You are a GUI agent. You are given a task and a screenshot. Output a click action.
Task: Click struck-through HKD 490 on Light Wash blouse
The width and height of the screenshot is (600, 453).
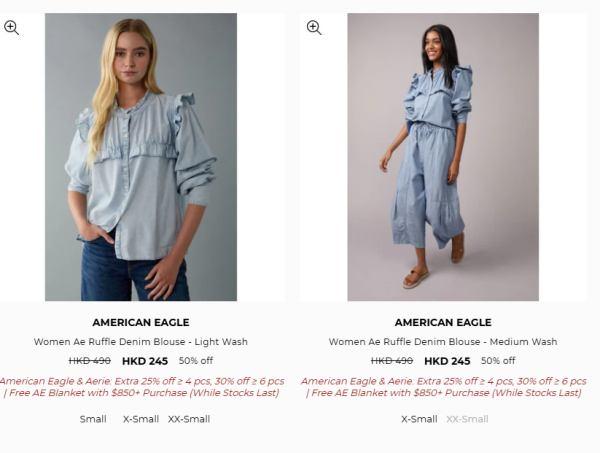(90, 361)
